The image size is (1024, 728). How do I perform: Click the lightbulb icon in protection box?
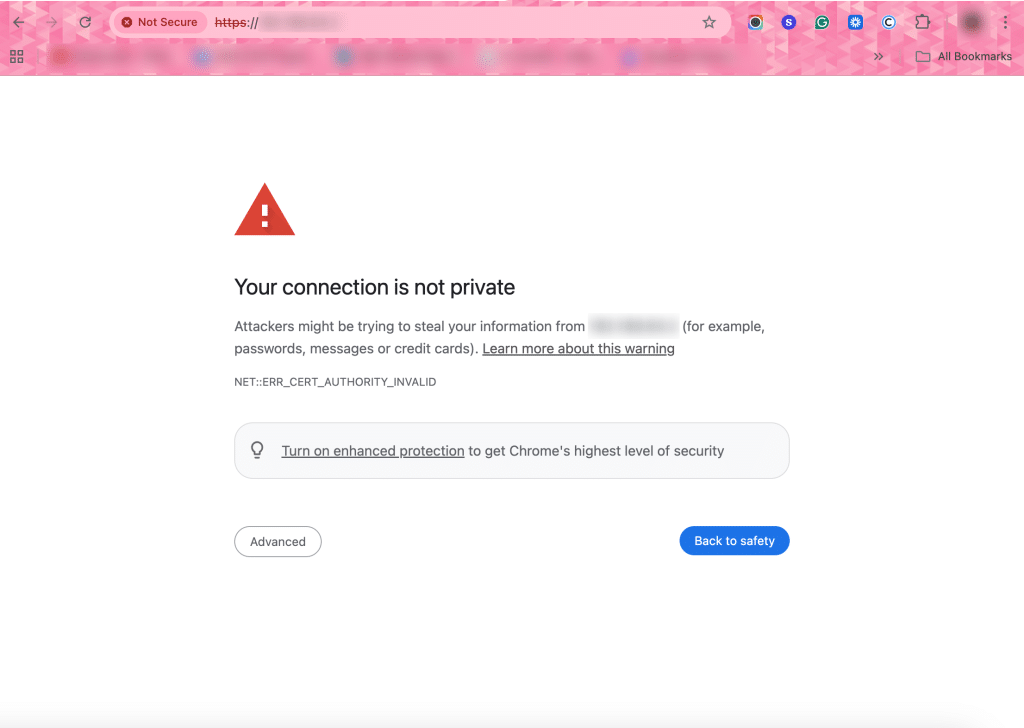coord(257,450)
